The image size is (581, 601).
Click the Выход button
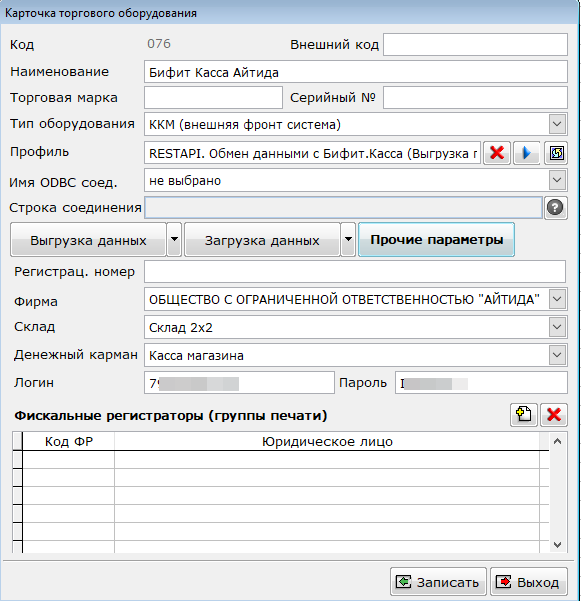click(529, 582)
